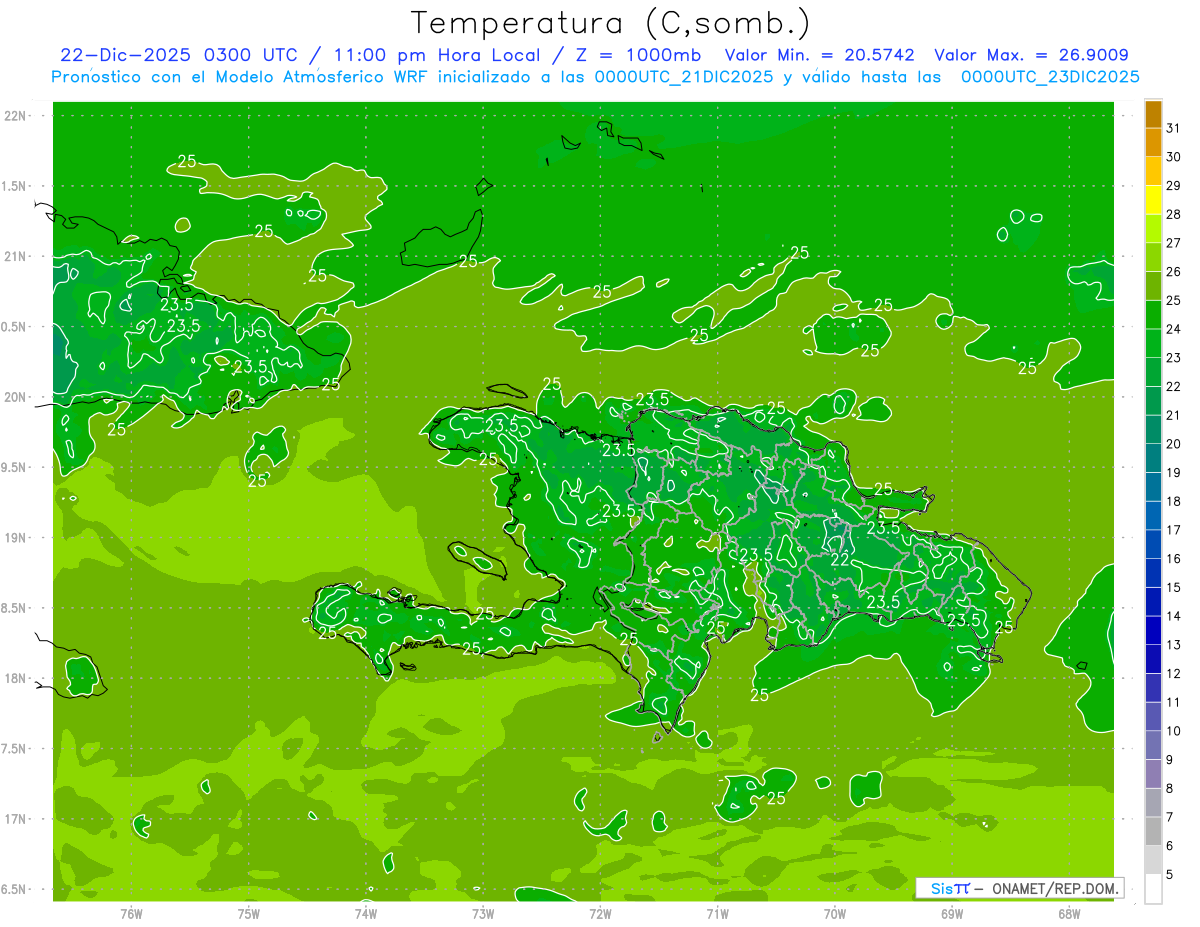
Task: Click the '19N' latitude axis label
Action: tap(16, 538)
